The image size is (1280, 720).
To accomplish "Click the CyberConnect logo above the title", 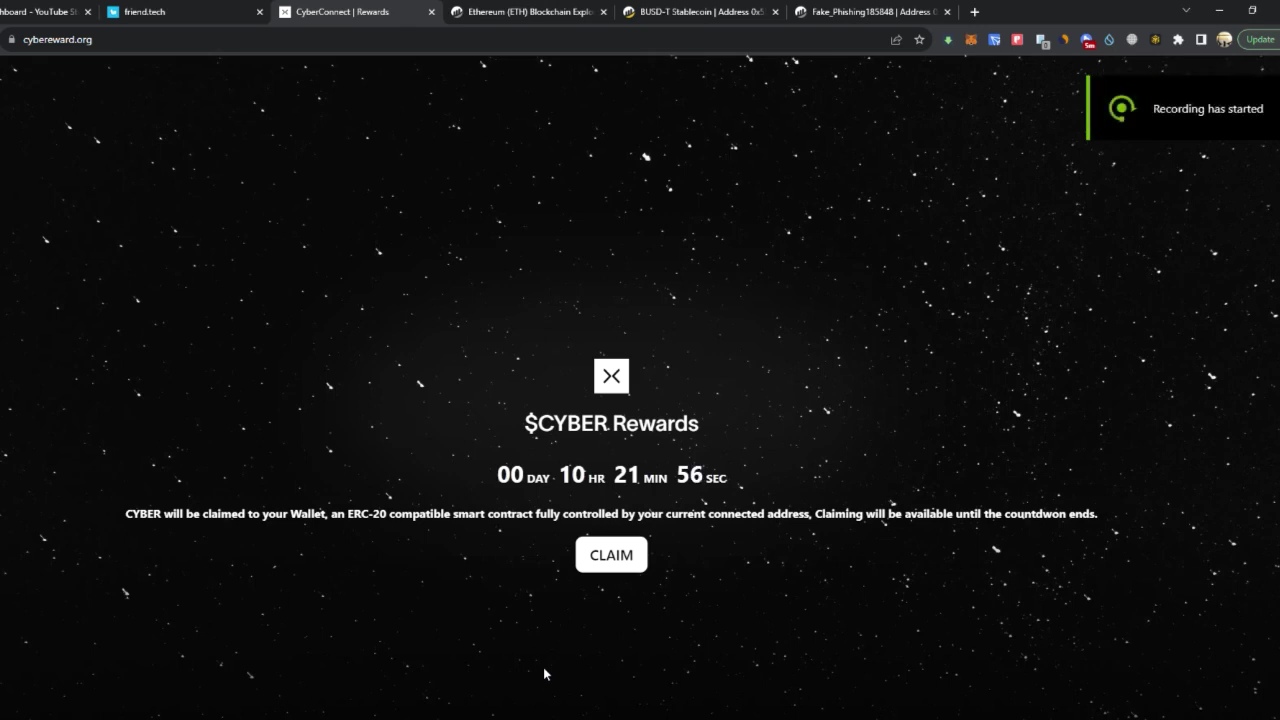I will tap(611, 376).
